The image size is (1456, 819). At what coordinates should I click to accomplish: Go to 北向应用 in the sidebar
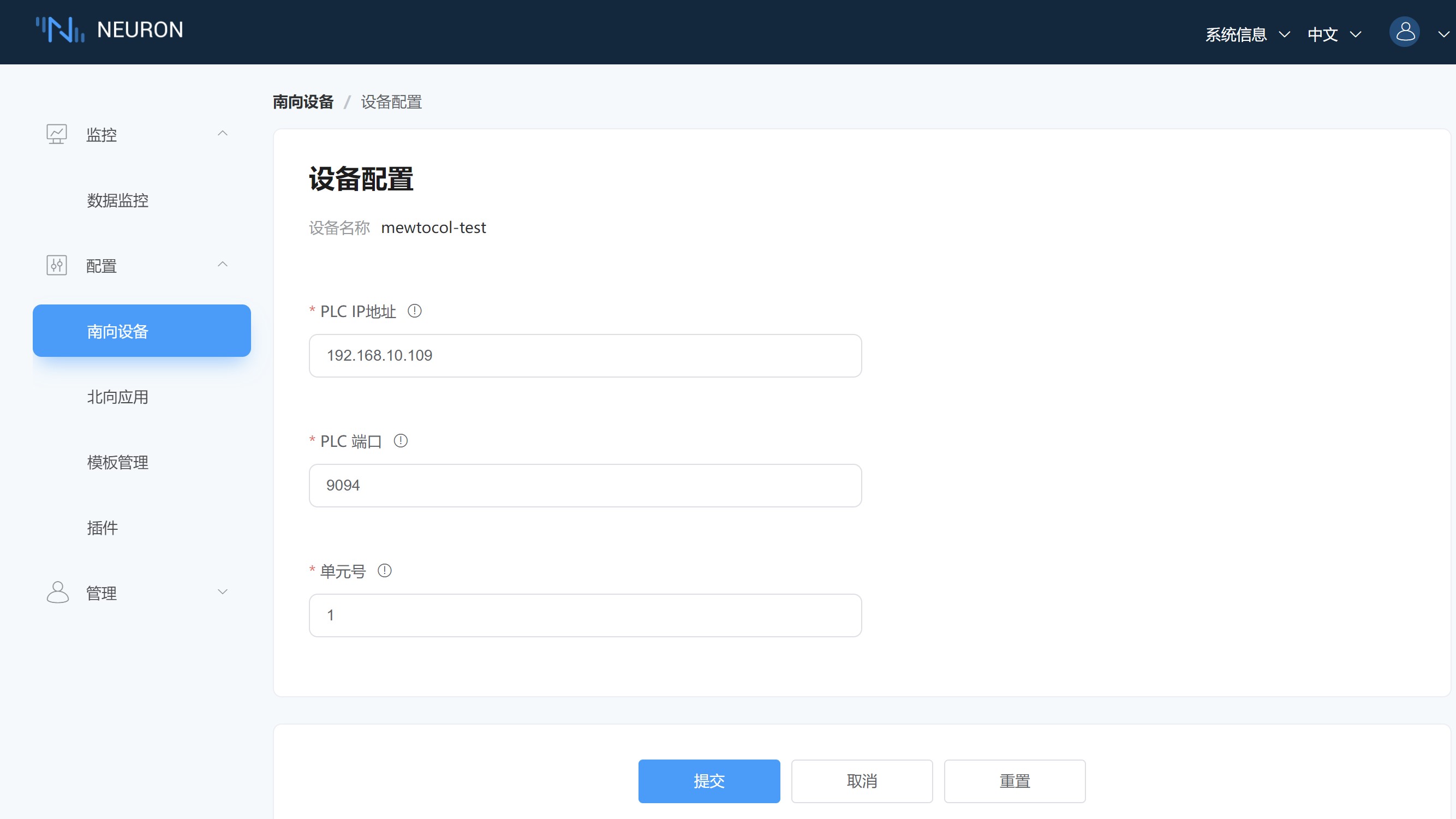[x=117, y=397]
